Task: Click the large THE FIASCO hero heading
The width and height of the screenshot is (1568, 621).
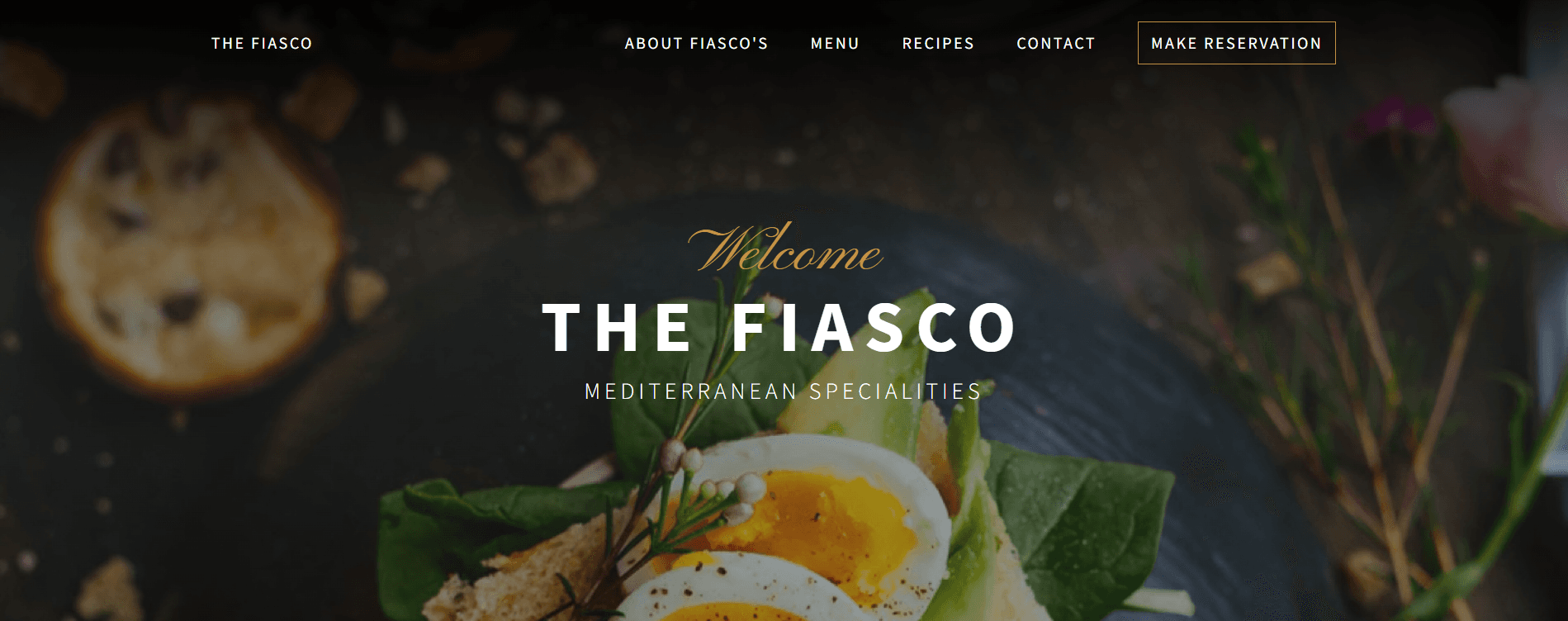Action: point(780,328)
